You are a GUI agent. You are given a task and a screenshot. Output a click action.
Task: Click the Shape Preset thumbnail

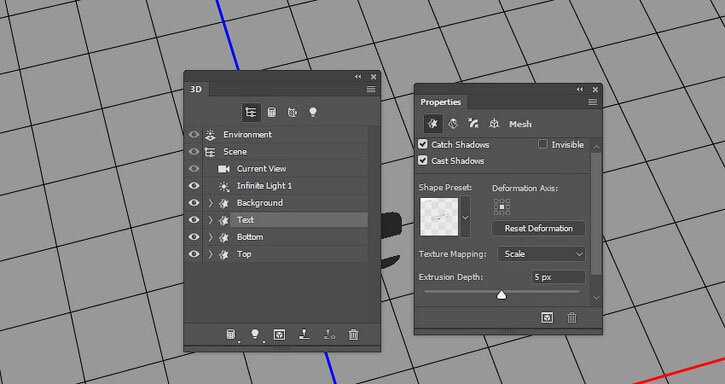439,217
